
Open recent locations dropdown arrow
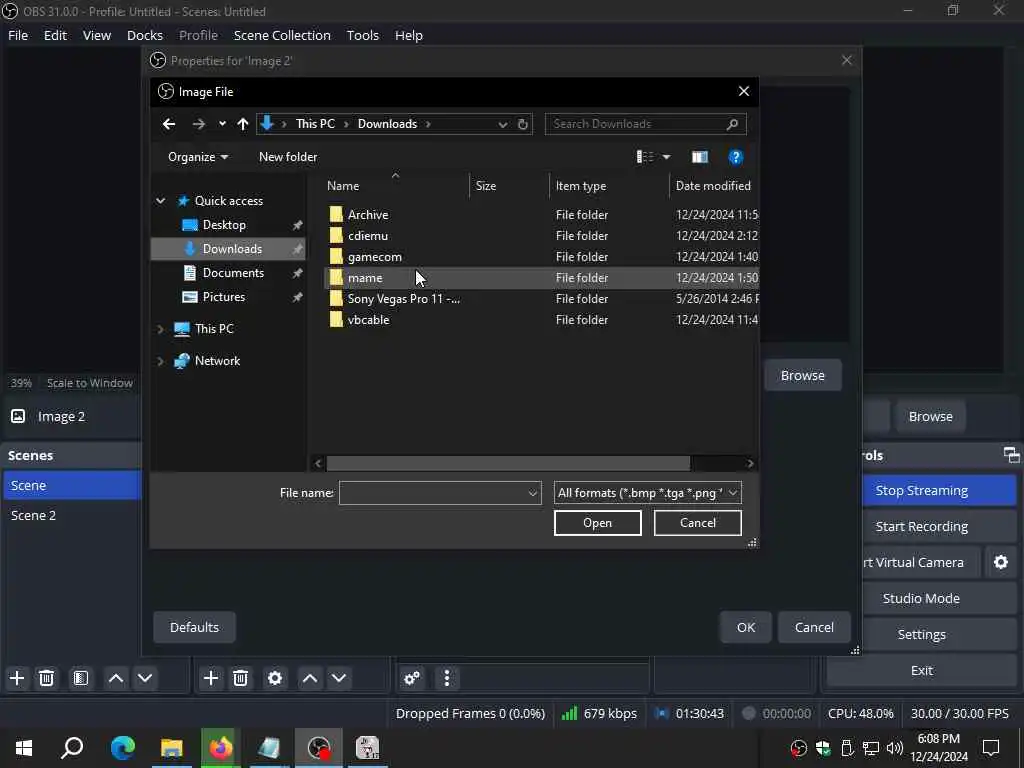[x=222, y=124]
